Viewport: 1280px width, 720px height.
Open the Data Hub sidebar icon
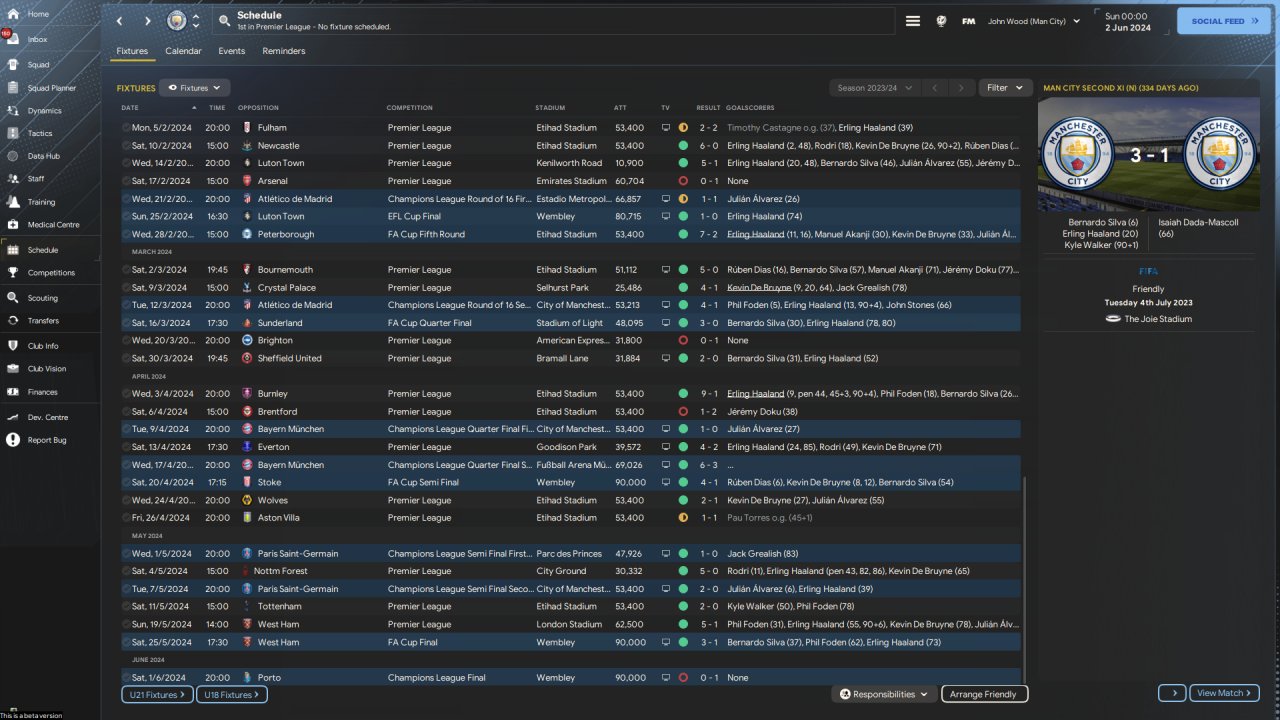[x=13, y=156]
